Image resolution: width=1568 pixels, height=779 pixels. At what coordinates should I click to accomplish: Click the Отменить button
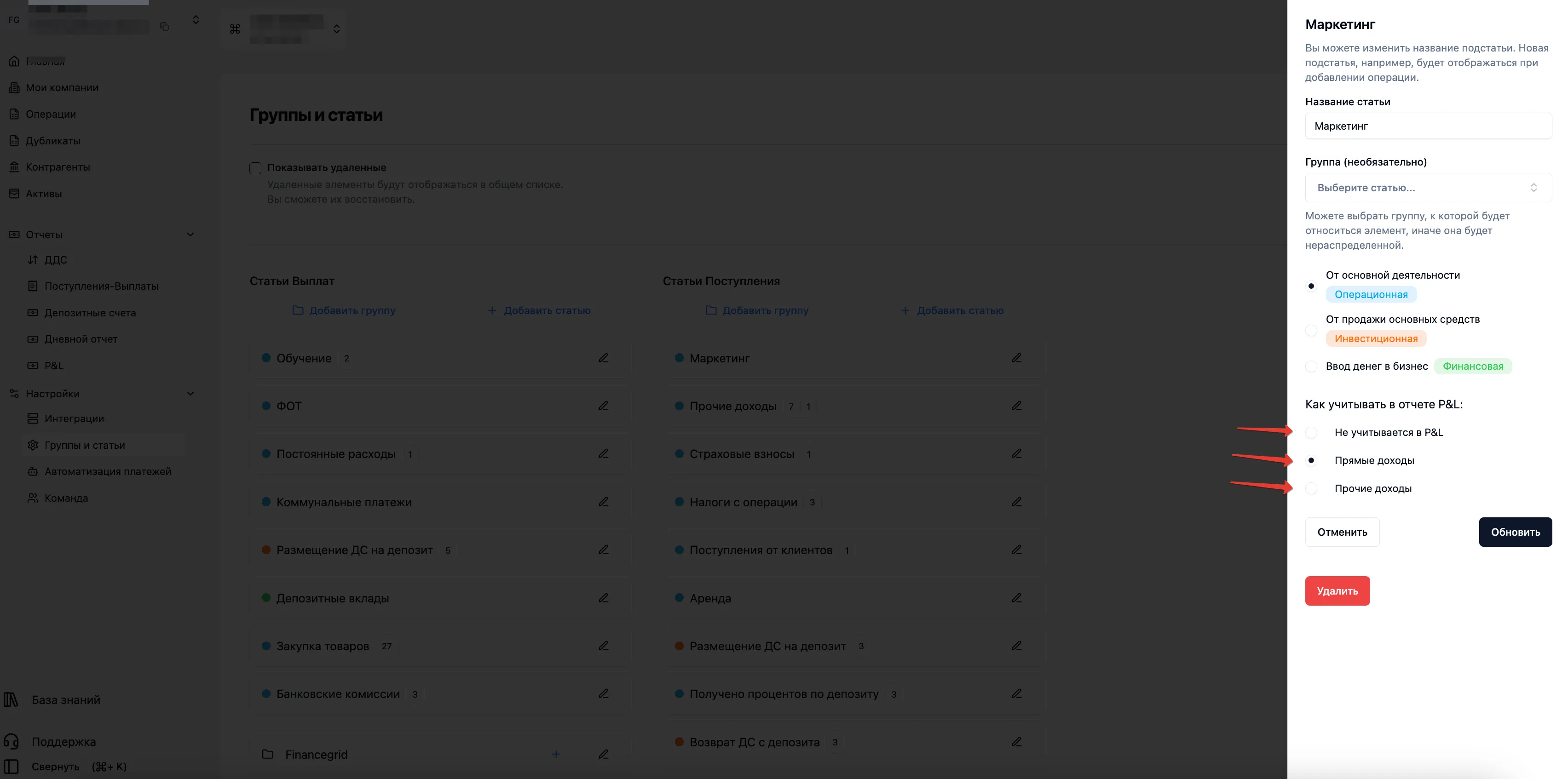1342,532
